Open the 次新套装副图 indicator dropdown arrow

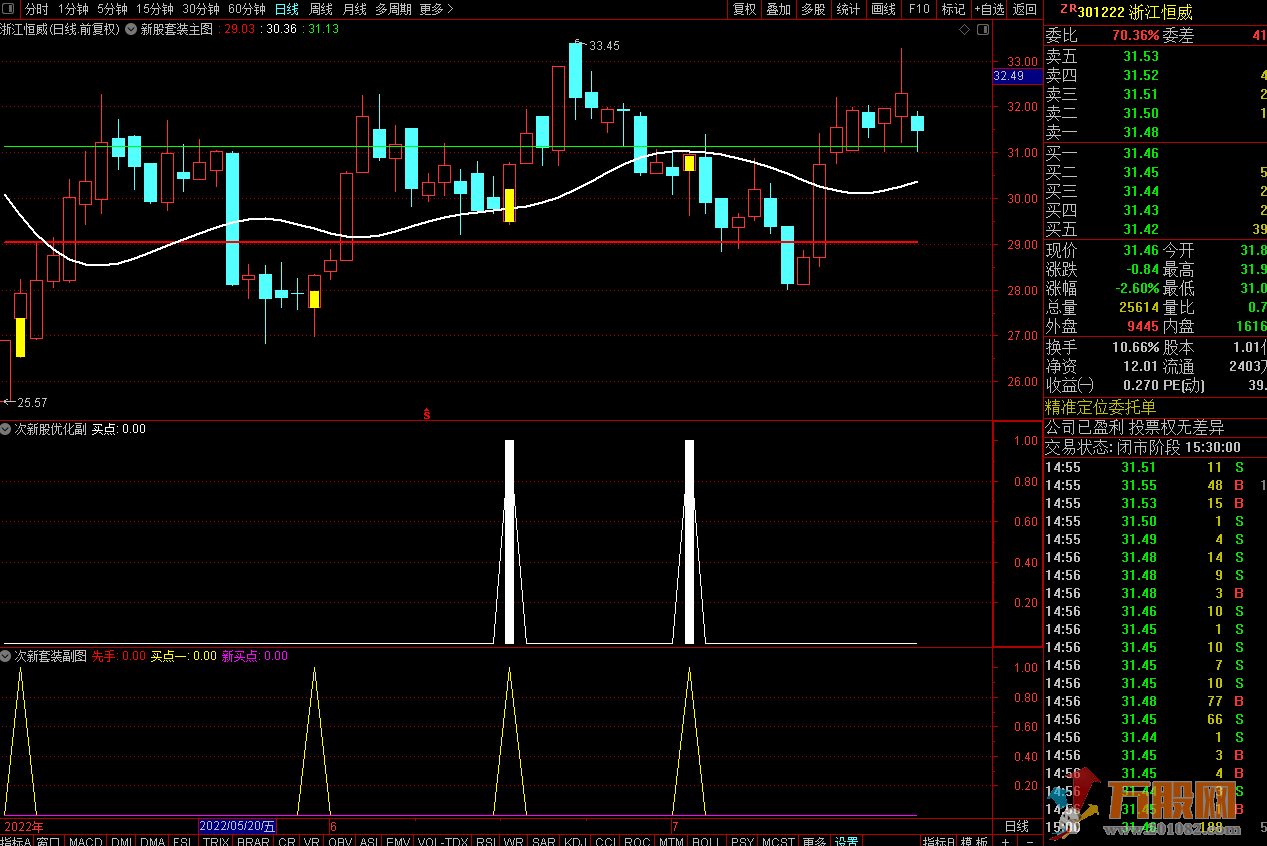pos(6,656)
